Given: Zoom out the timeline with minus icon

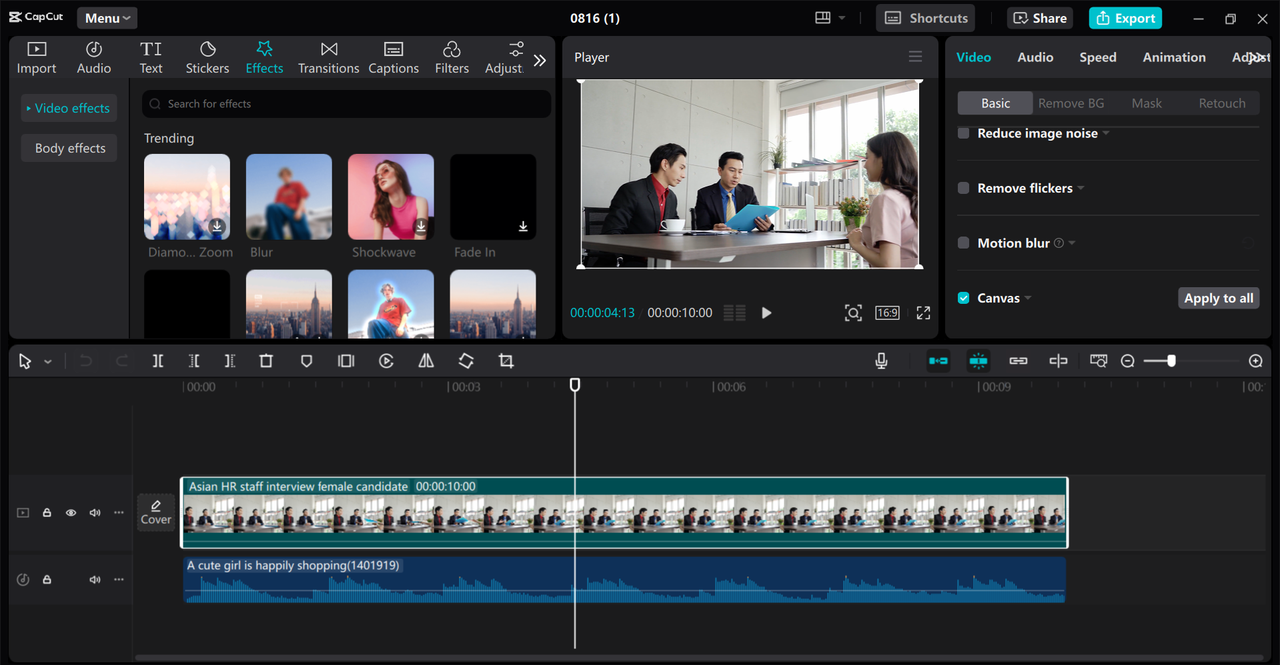Looking at the screenshot, I should click(1128, 361).
